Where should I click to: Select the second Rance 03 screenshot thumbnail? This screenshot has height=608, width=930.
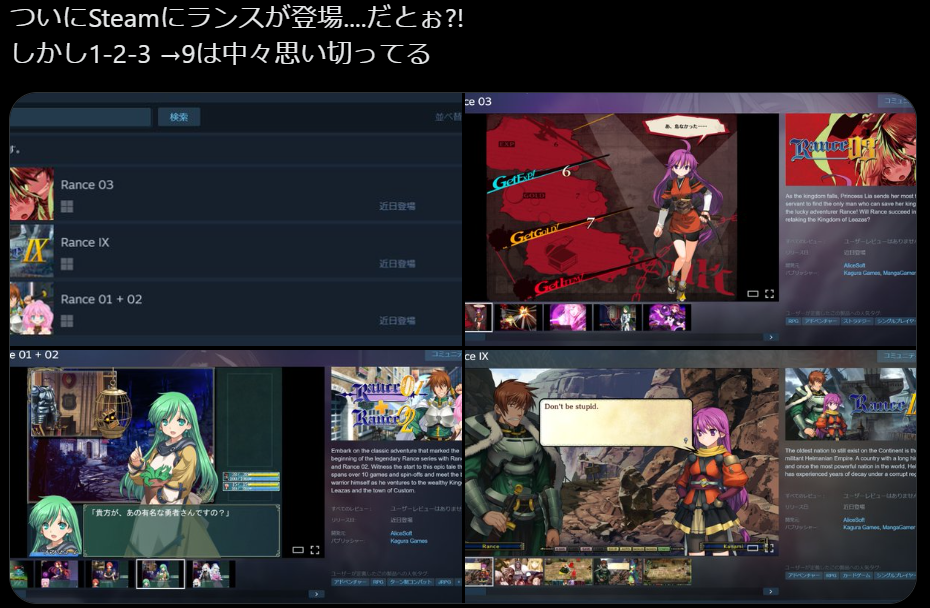click(x=519, y=317)
